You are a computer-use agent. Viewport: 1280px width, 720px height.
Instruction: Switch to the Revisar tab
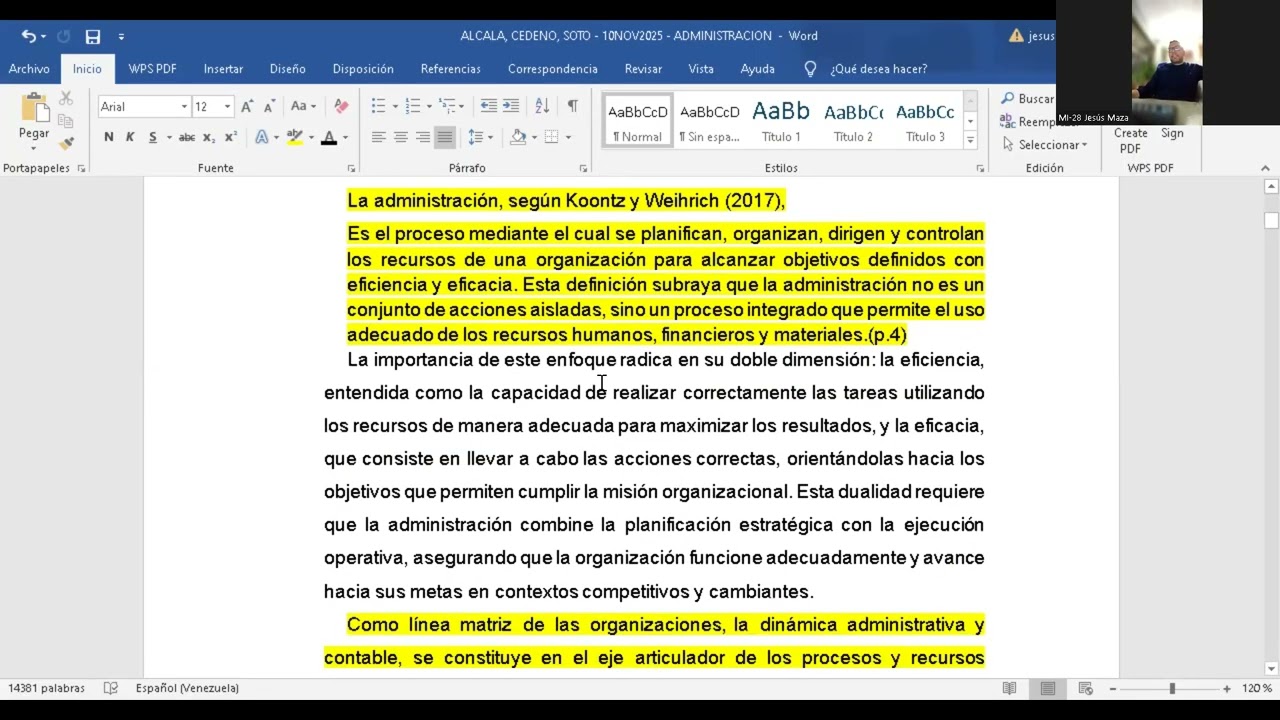[x=643, y=69]
